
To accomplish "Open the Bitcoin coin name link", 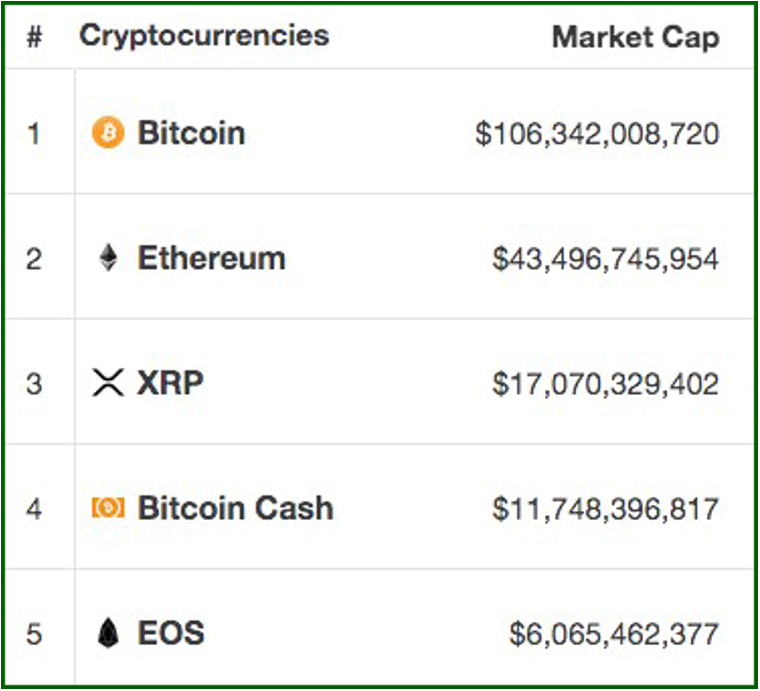I will [191, 132].
